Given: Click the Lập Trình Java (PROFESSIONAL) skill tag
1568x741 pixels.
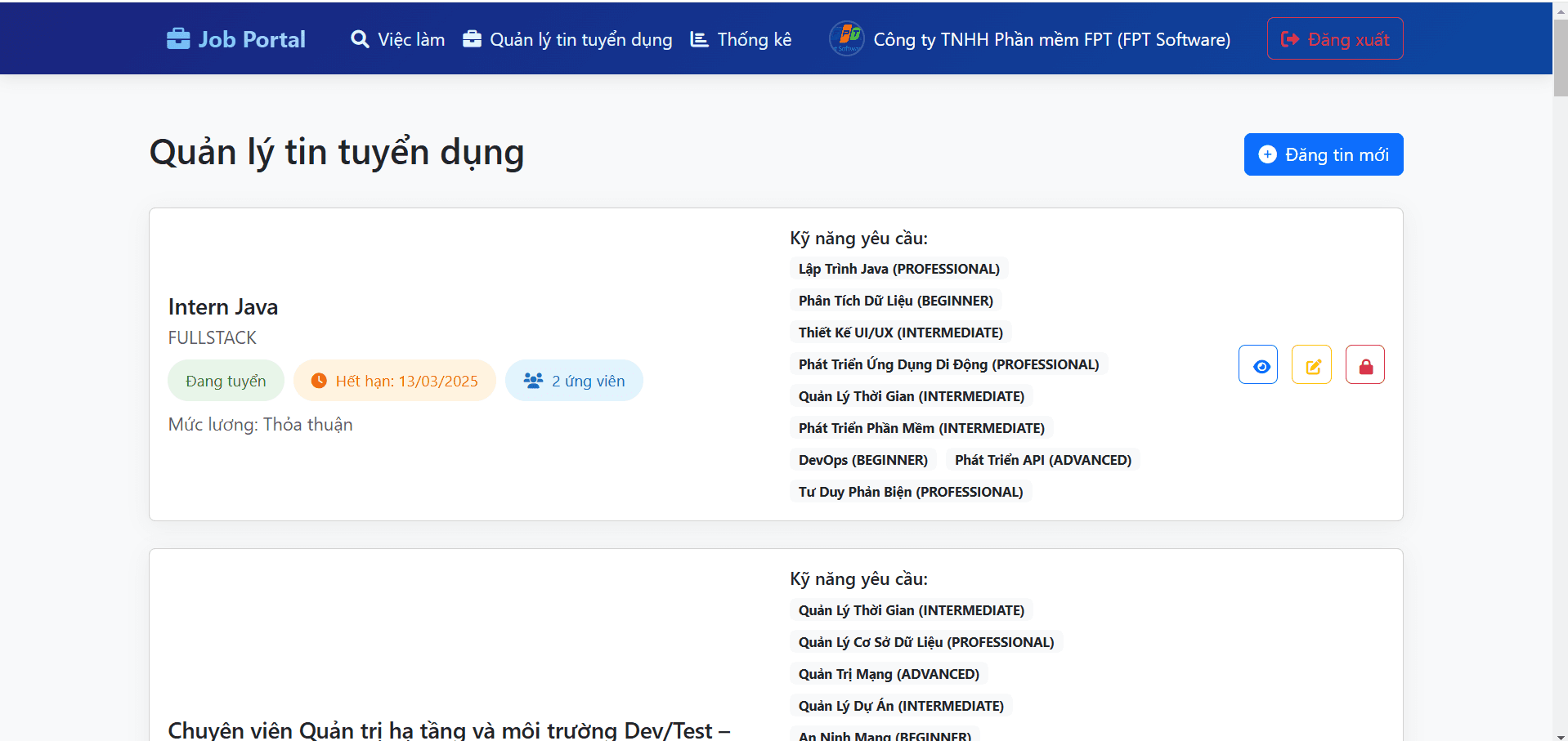Looking at the screenshot, I should [899, 269].
